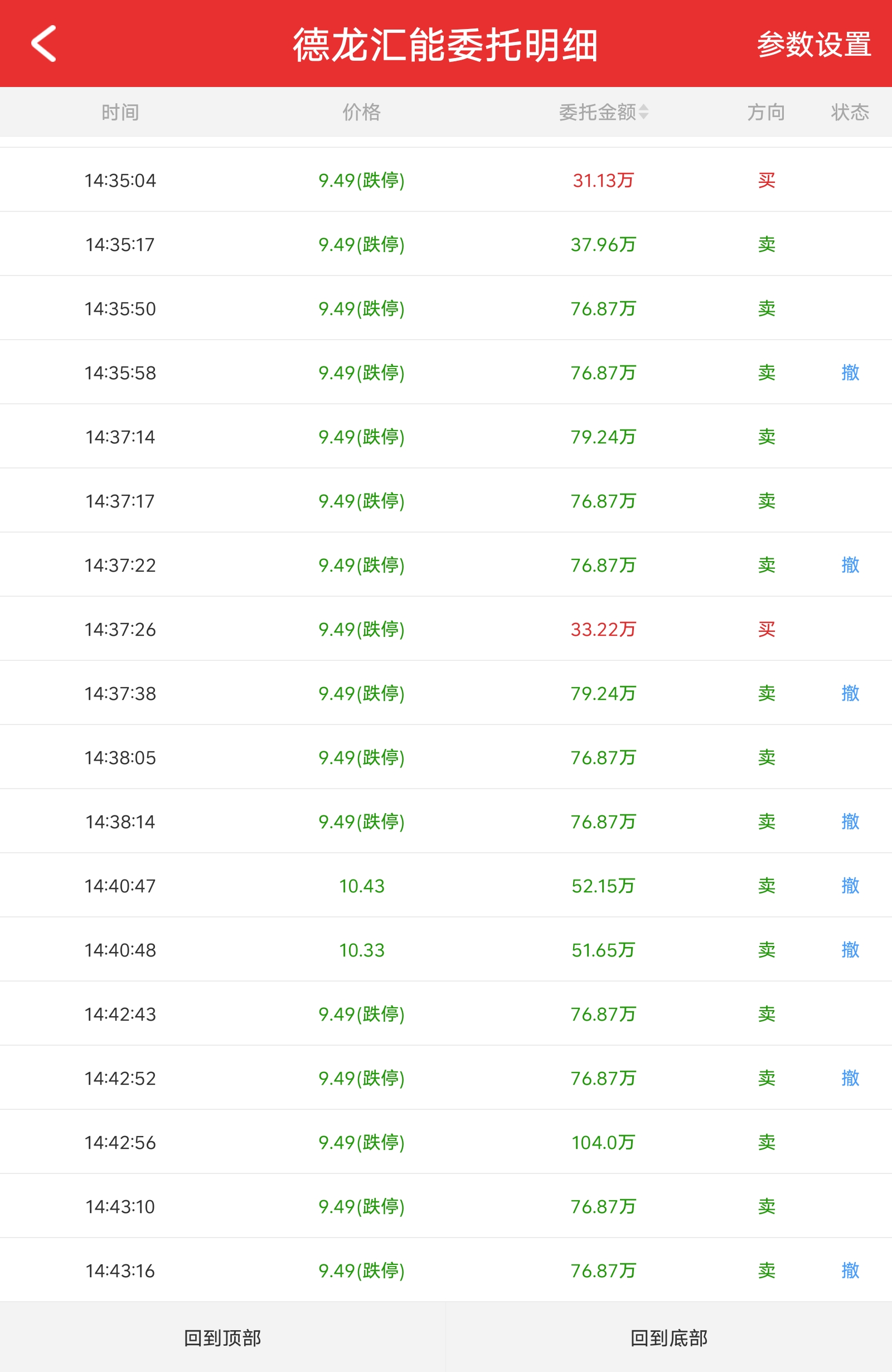Tap the back arrow icon
Screen dimensions: 892x1372
[x=44, y=44]
